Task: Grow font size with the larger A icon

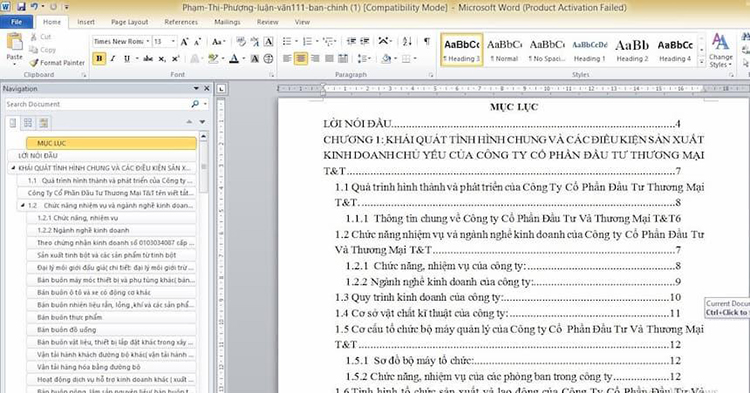Action: (x=184, y=42)
